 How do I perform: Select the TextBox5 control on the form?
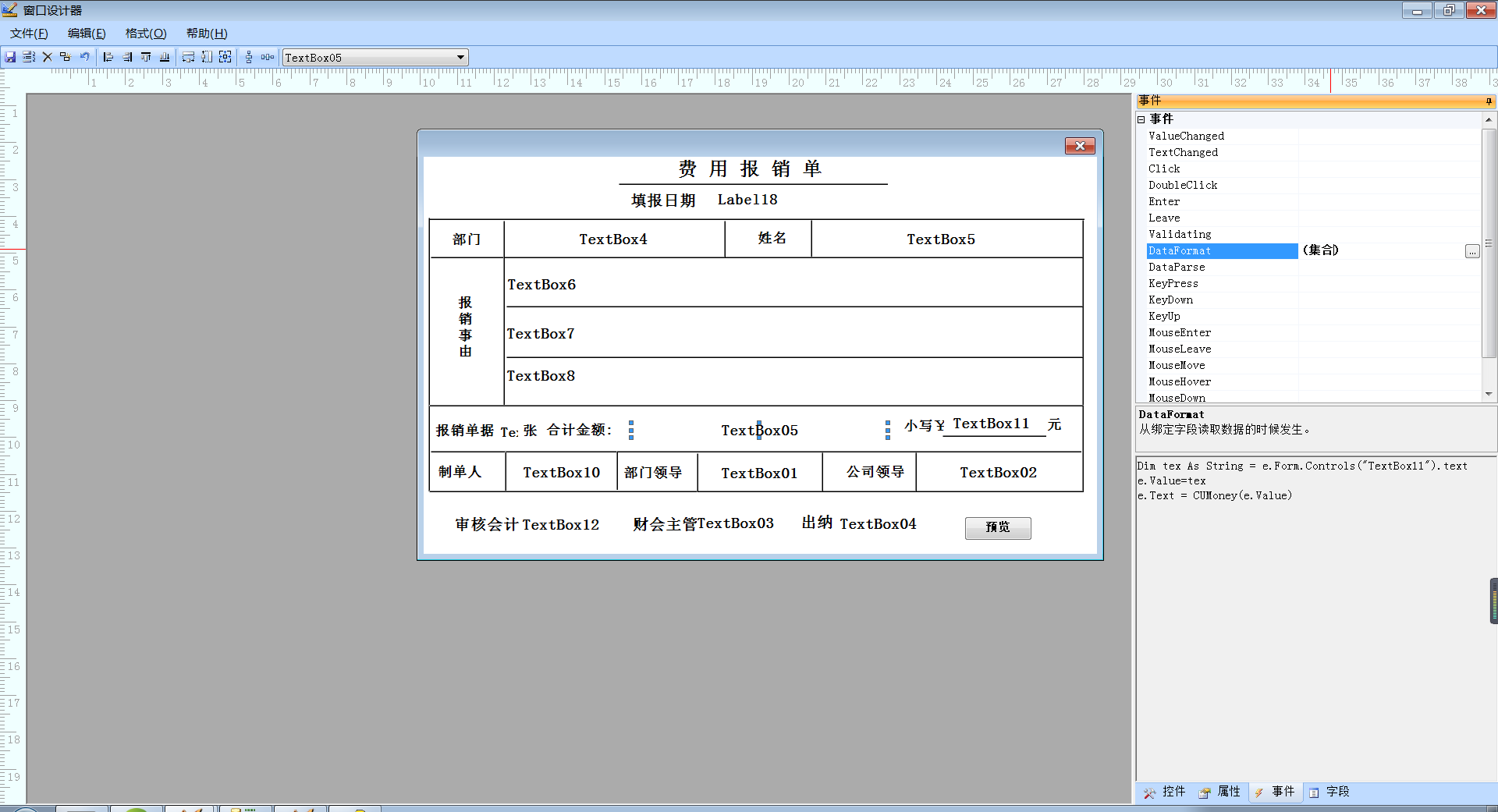point(941,239)
